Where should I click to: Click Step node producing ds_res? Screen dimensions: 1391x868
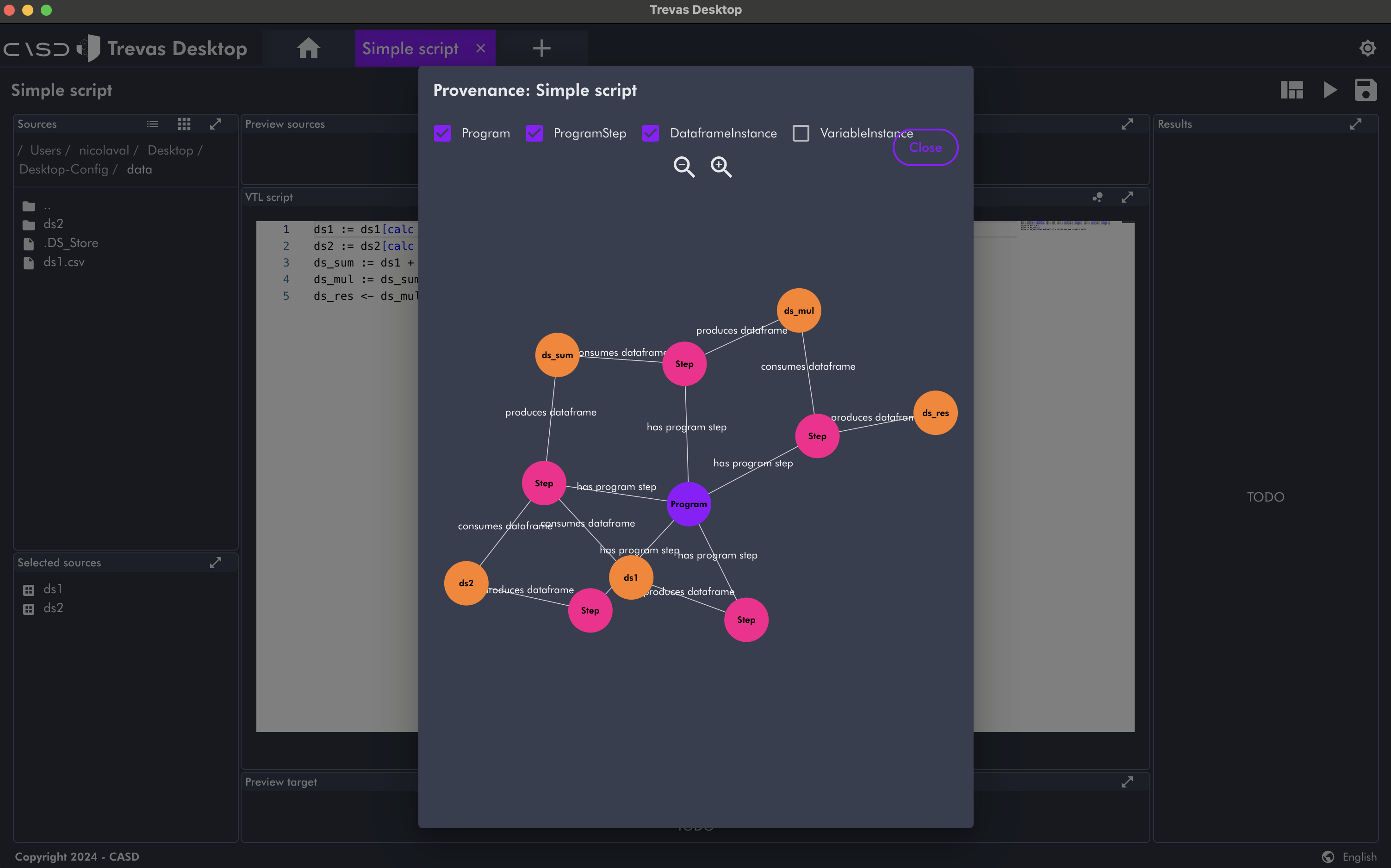817,436
